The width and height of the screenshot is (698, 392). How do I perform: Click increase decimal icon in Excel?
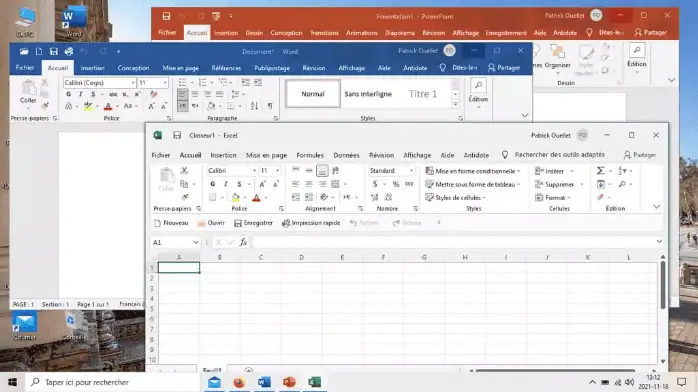(x=375, y=197)
